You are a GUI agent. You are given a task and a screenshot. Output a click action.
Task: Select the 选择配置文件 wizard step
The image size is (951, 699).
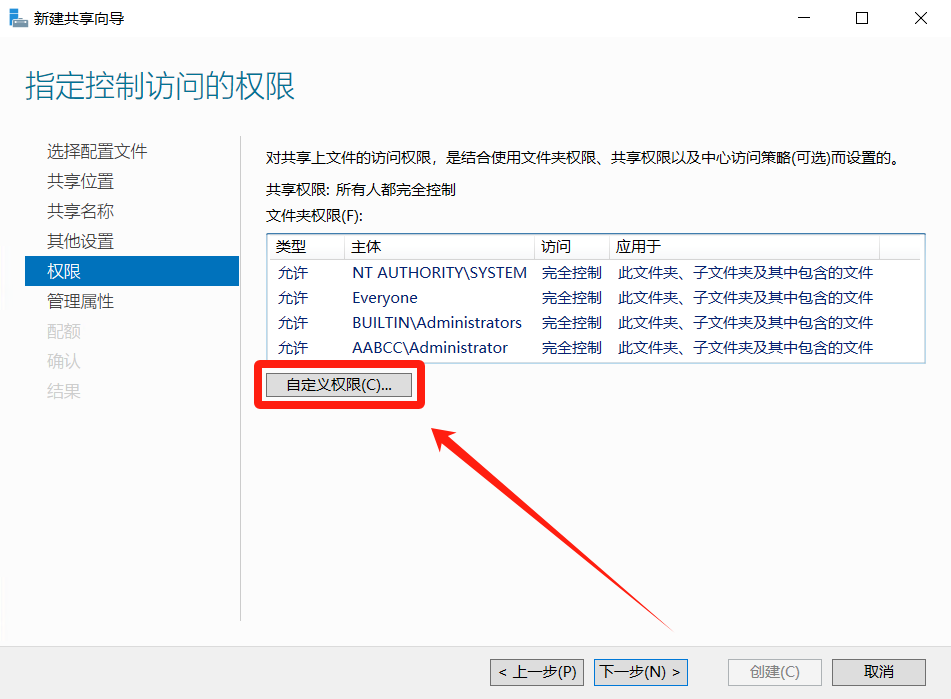point(97,151)
